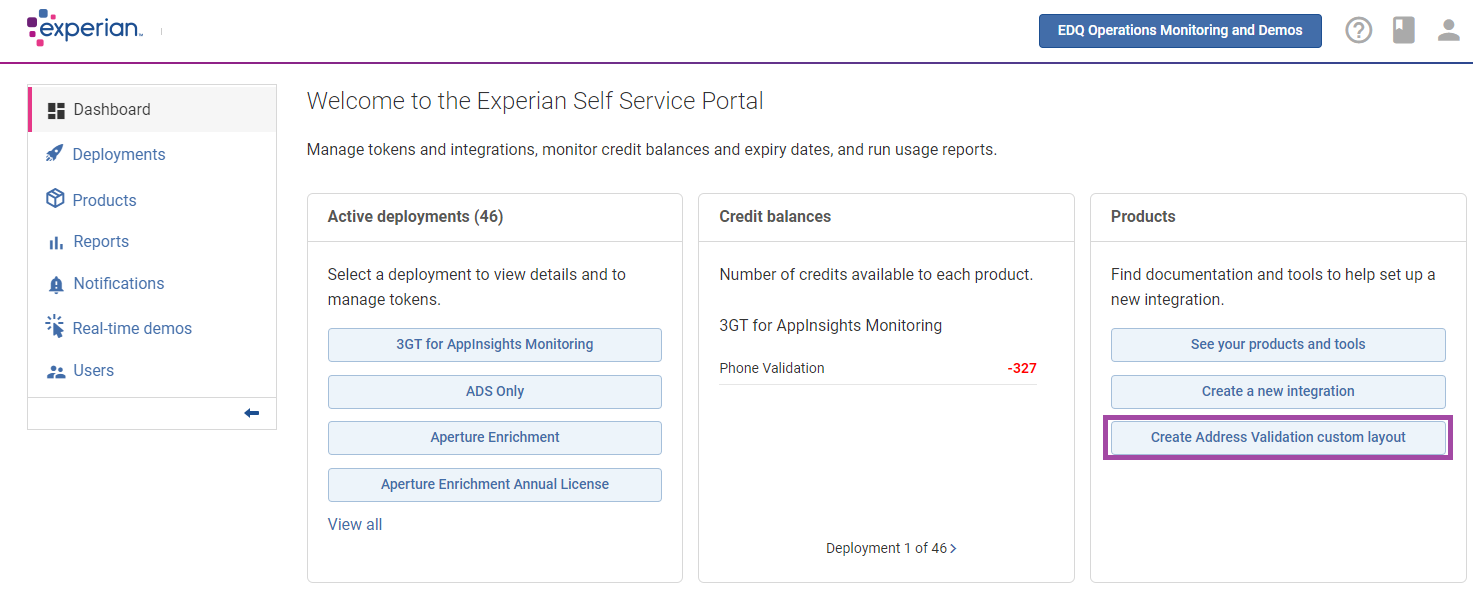Open help via the question mark icon

pyautogui.click(x=1358, y=31)
